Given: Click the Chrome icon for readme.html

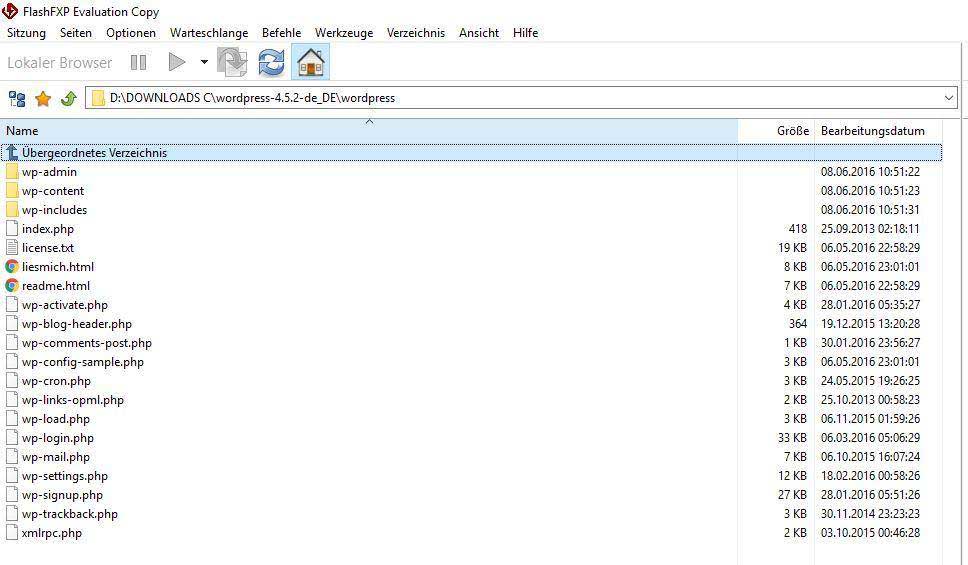Looking at the screenshot, I should (12, 286).
